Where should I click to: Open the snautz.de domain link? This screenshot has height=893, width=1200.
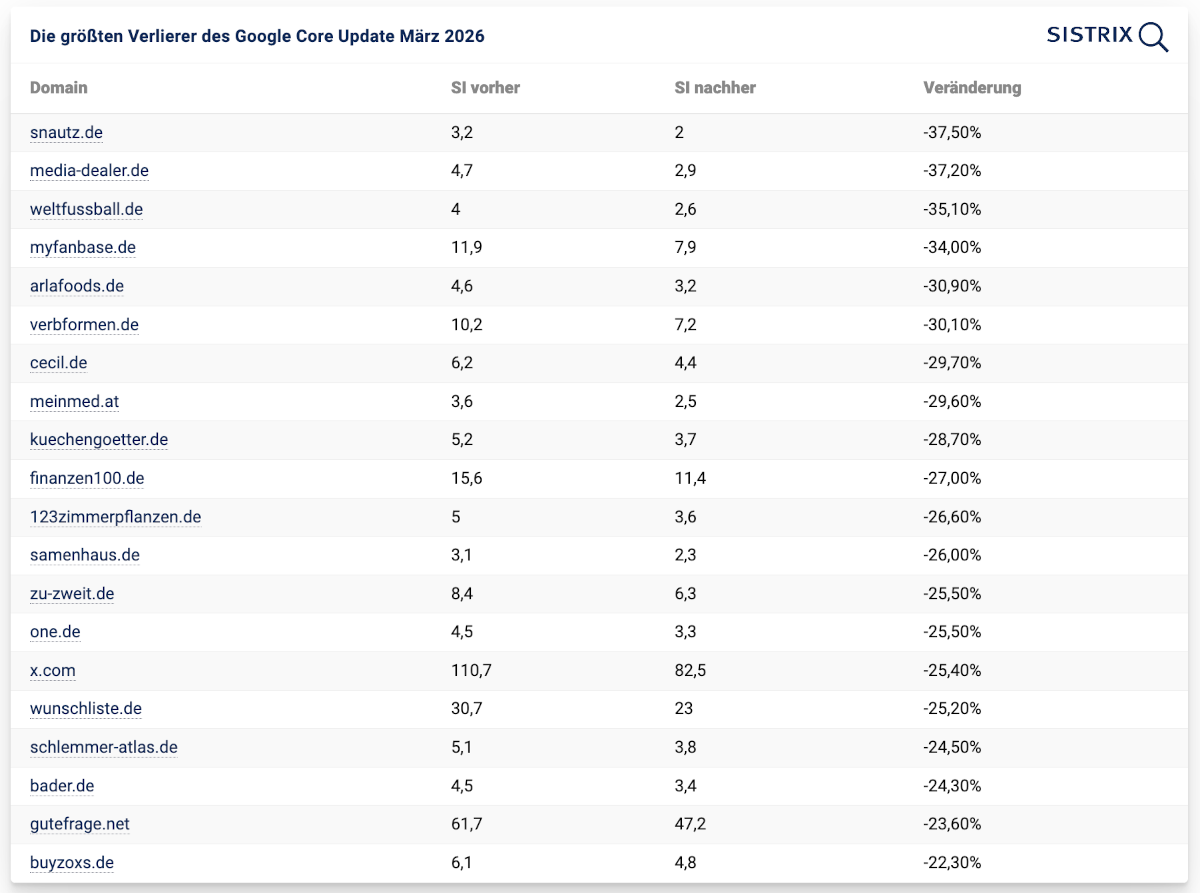(66, 132)
